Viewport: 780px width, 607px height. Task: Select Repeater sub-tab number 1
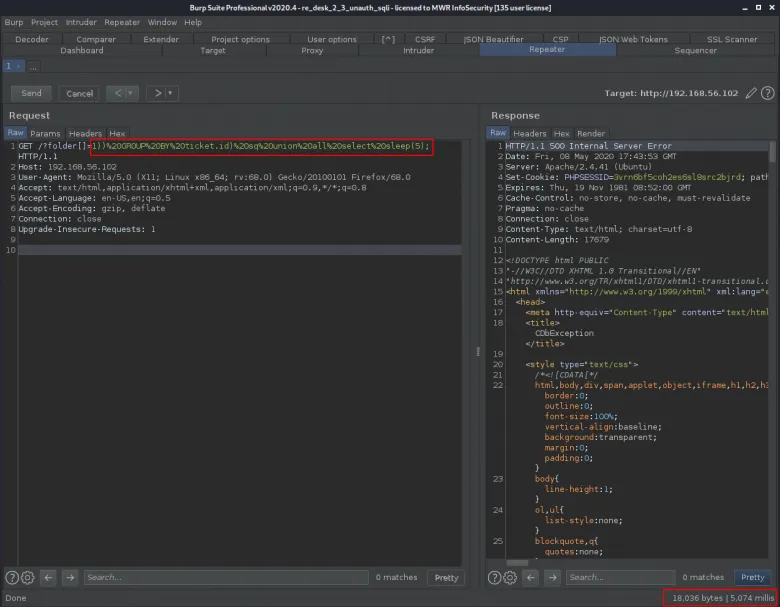tap(8, 66)
